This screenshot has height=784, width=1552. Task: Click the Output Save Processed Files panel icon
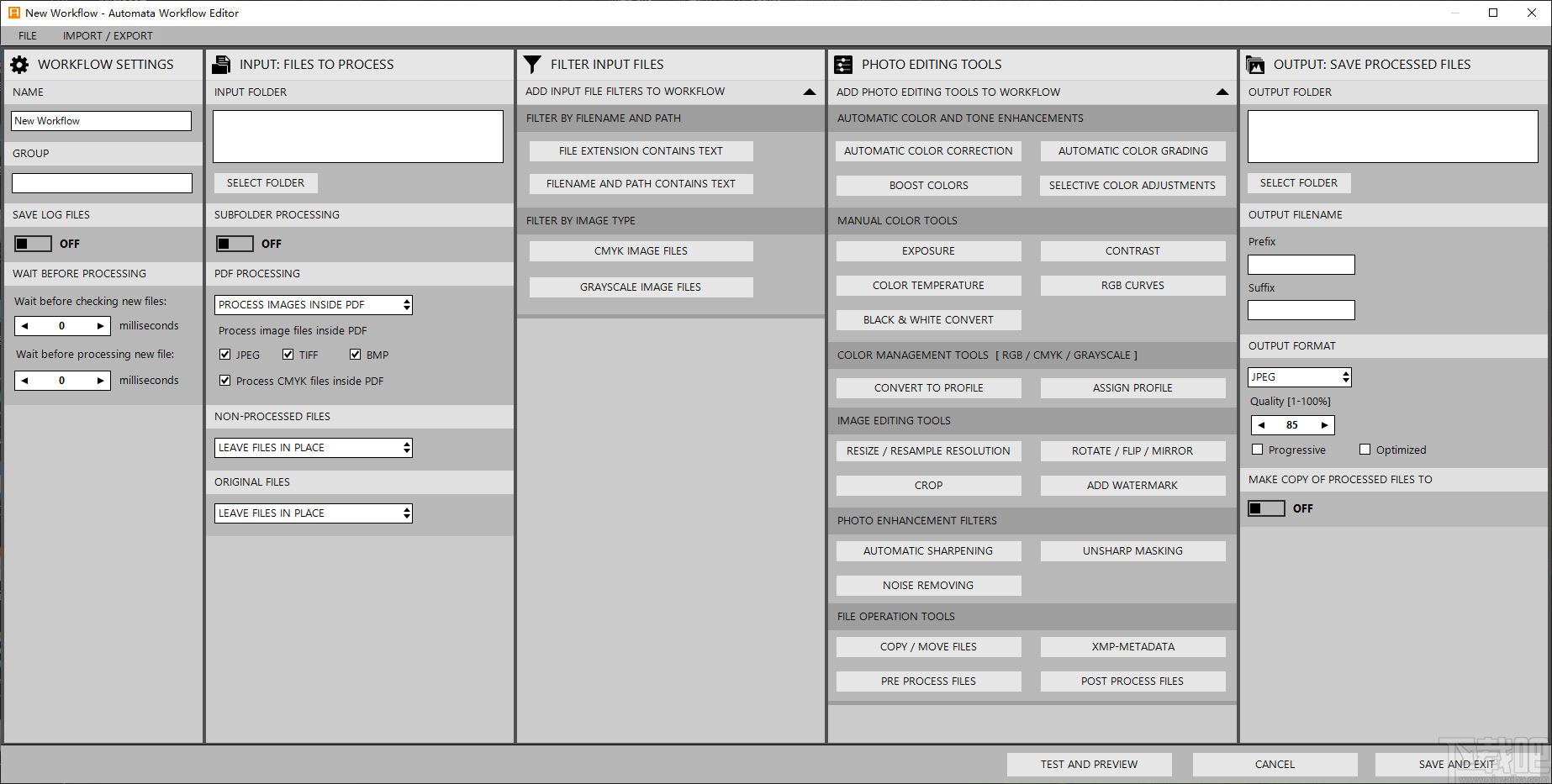pyautogui.click(x=1255, y=64)
